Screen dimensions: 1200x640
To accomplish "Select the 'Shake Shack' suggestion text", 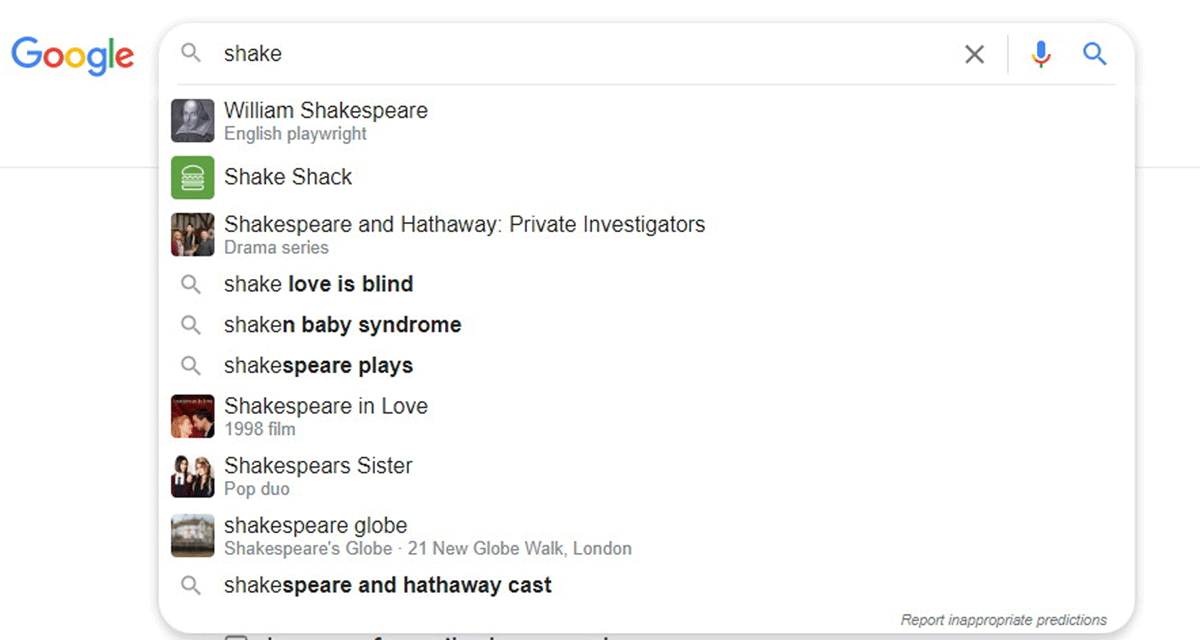I will pos(288,178).
